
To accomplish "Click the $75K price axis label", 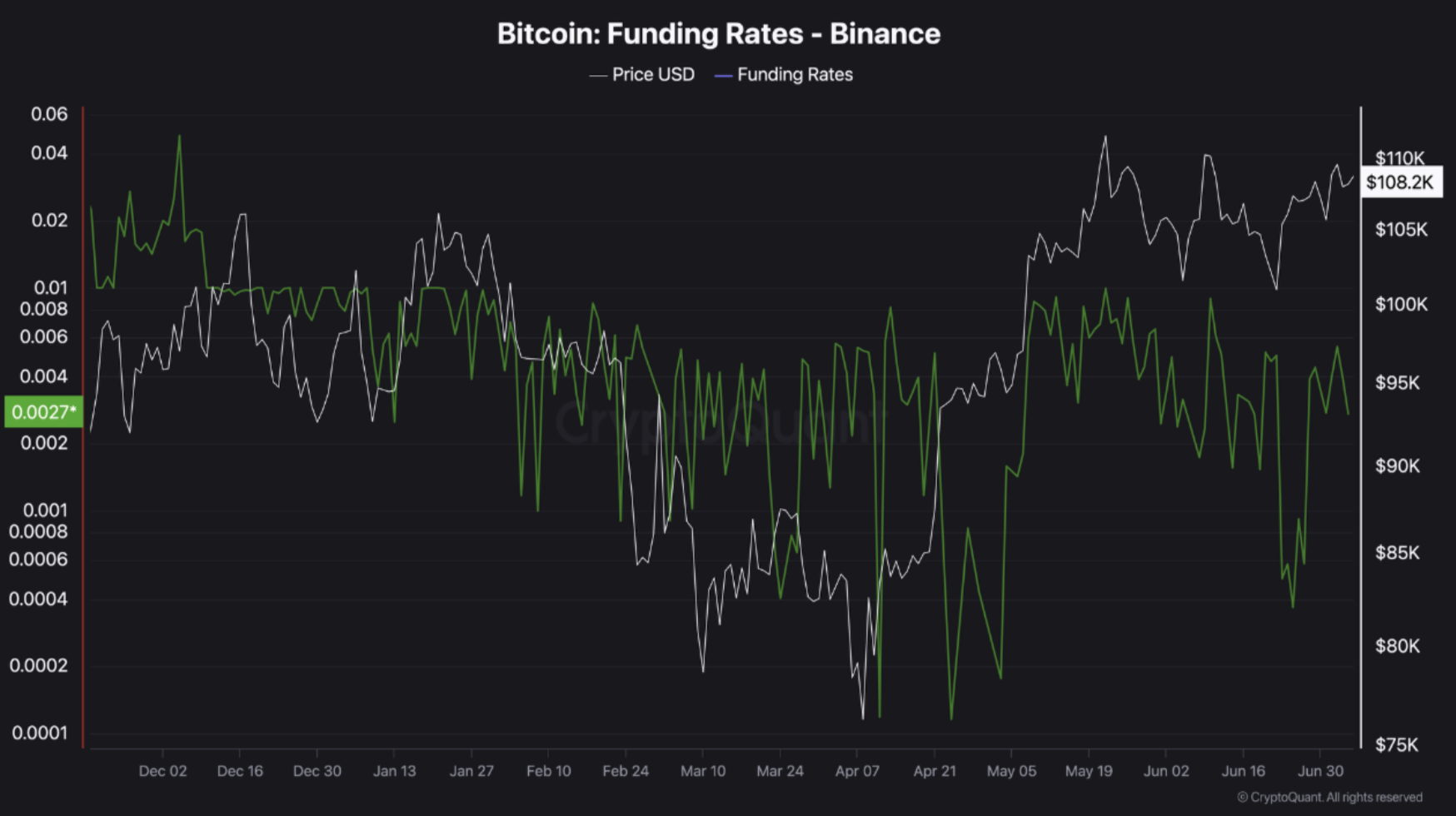I will coord(1397,744).
